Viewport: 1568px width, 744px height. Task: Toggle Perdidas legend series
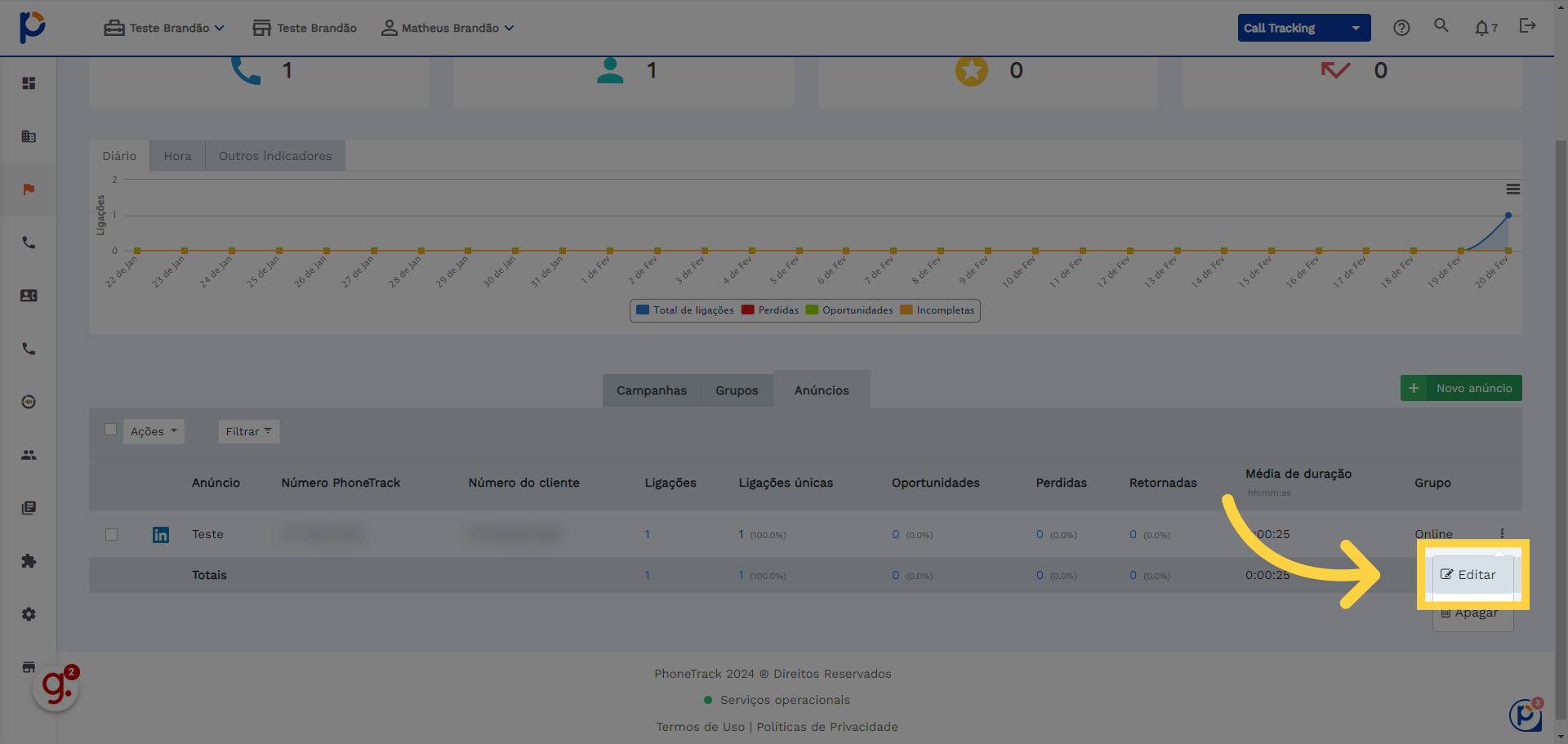point(770,310)
